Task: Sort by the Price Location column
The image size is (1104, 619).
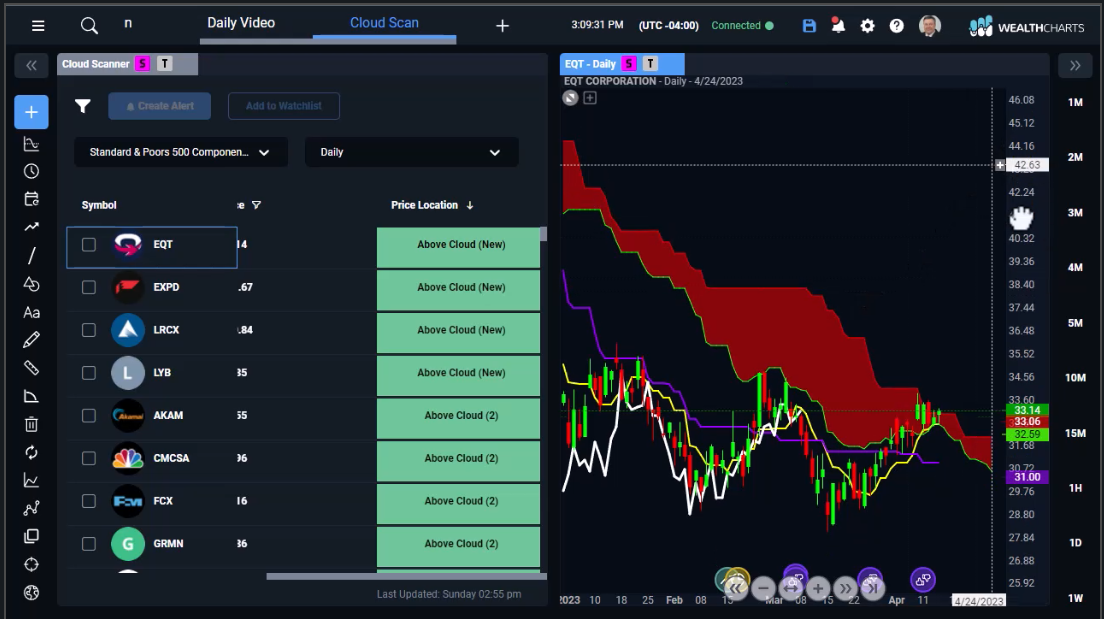Action: tap(432, 205)
